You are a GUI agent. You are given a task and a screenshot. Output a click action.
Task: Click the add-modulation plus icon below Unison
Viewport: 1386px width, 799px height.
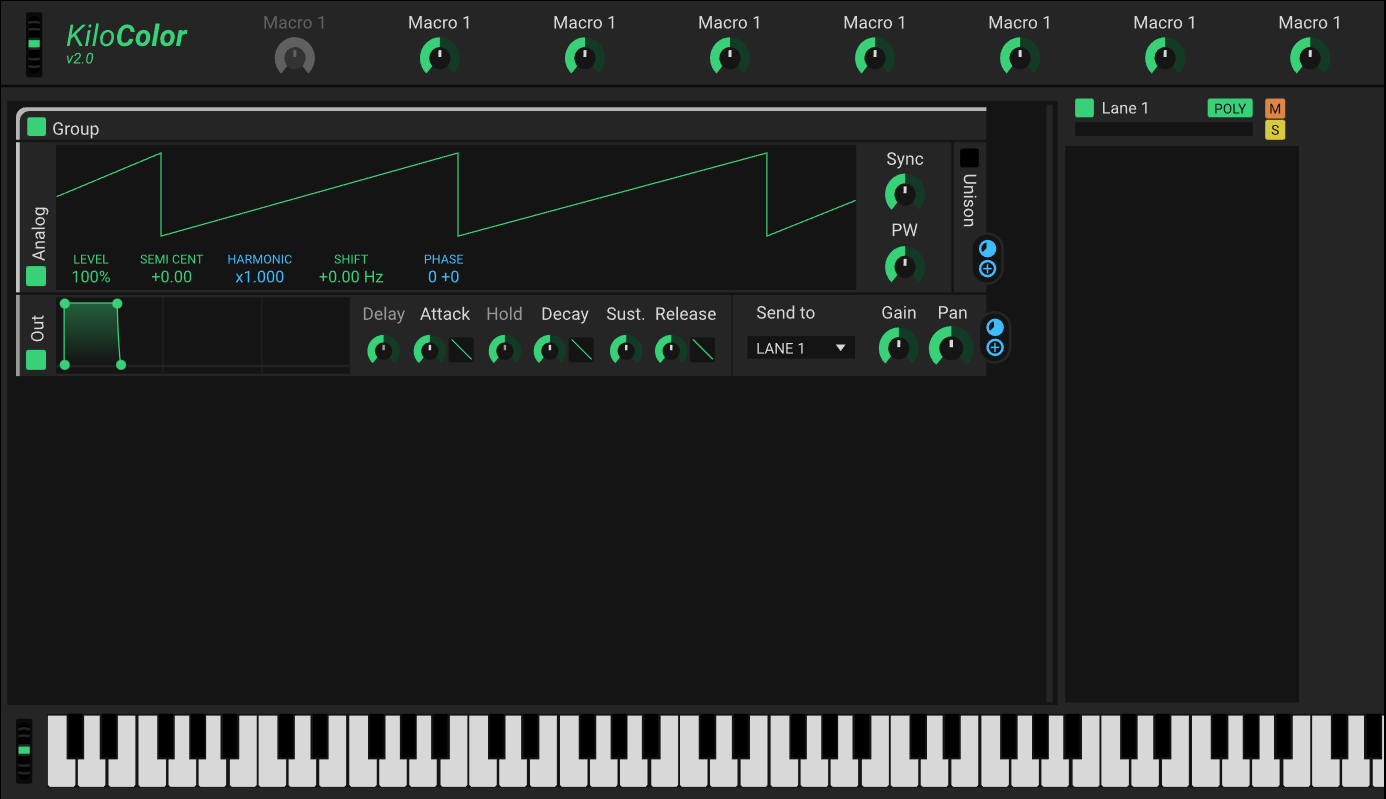pyautogui.click(x=987, y=268)
